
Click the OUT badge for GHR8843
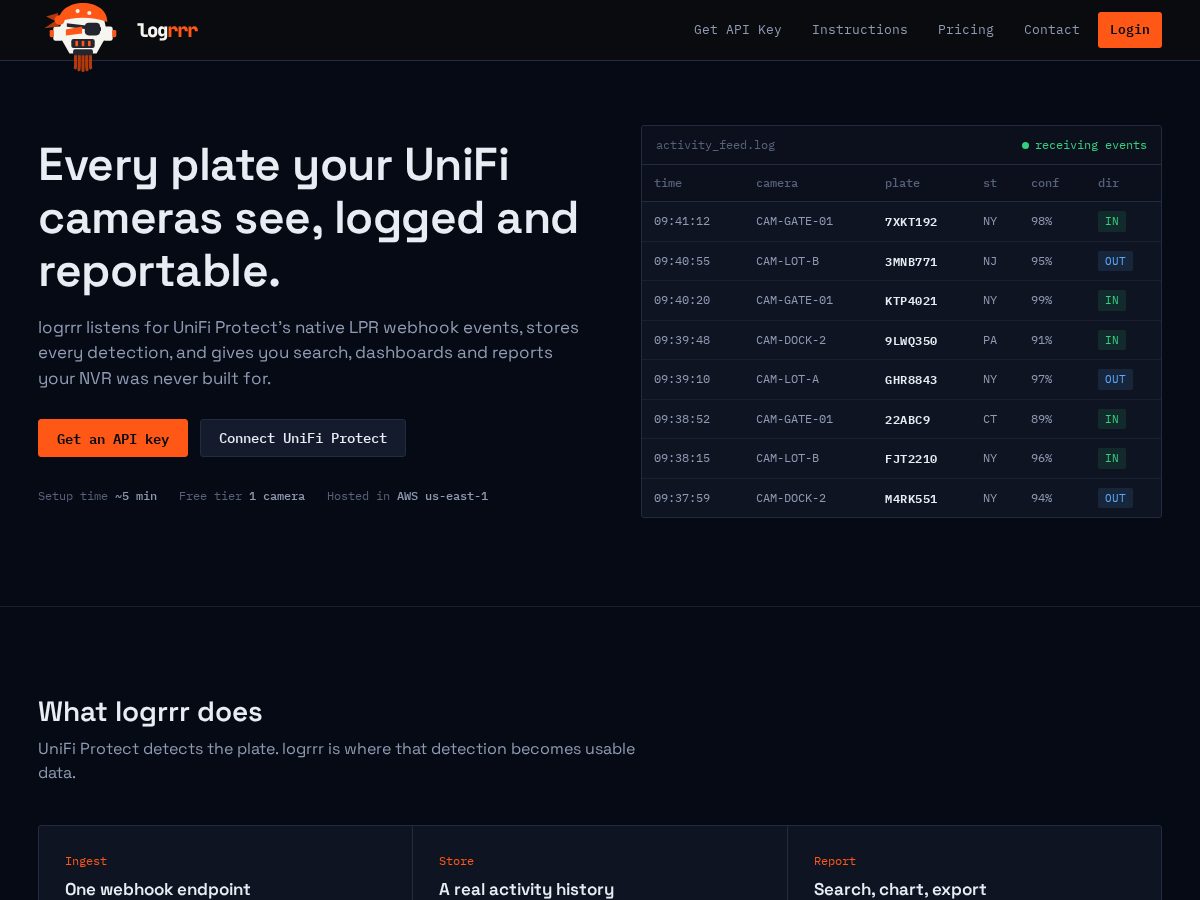(x=1115, y=379)
